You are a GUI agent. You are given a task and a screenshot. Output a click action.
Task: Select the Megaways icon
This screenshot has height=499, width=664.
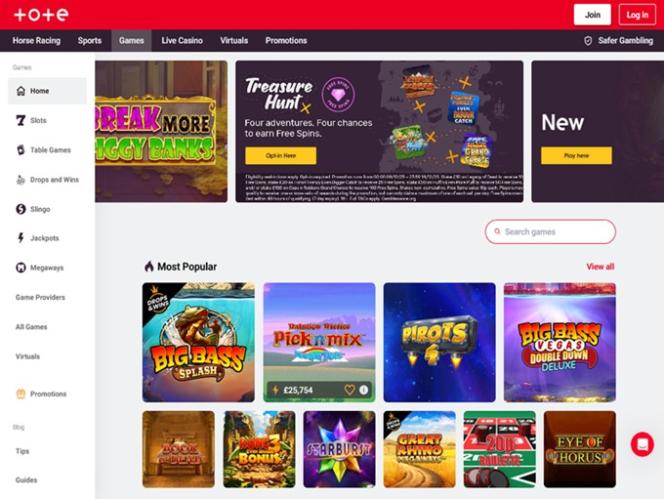(x=21, y=268)
